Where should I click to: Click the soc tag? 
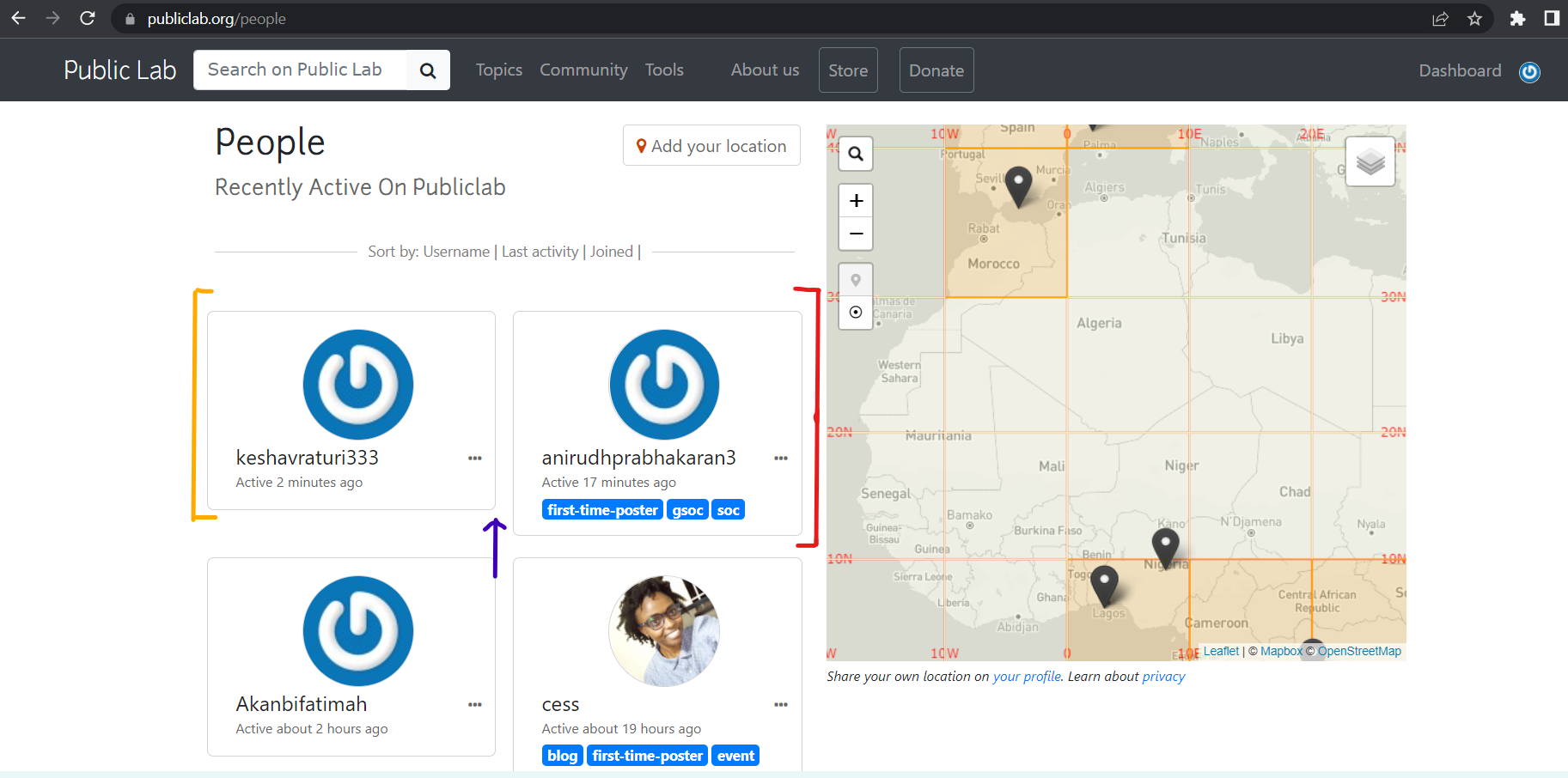point(729,510)
